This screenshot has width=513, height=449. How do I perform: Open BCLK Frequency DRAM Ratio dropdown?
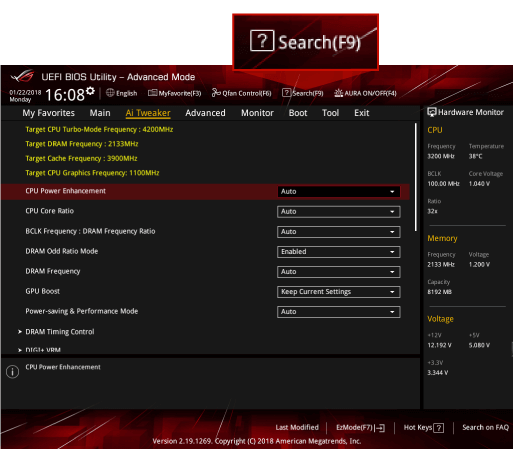click(339, 231)
